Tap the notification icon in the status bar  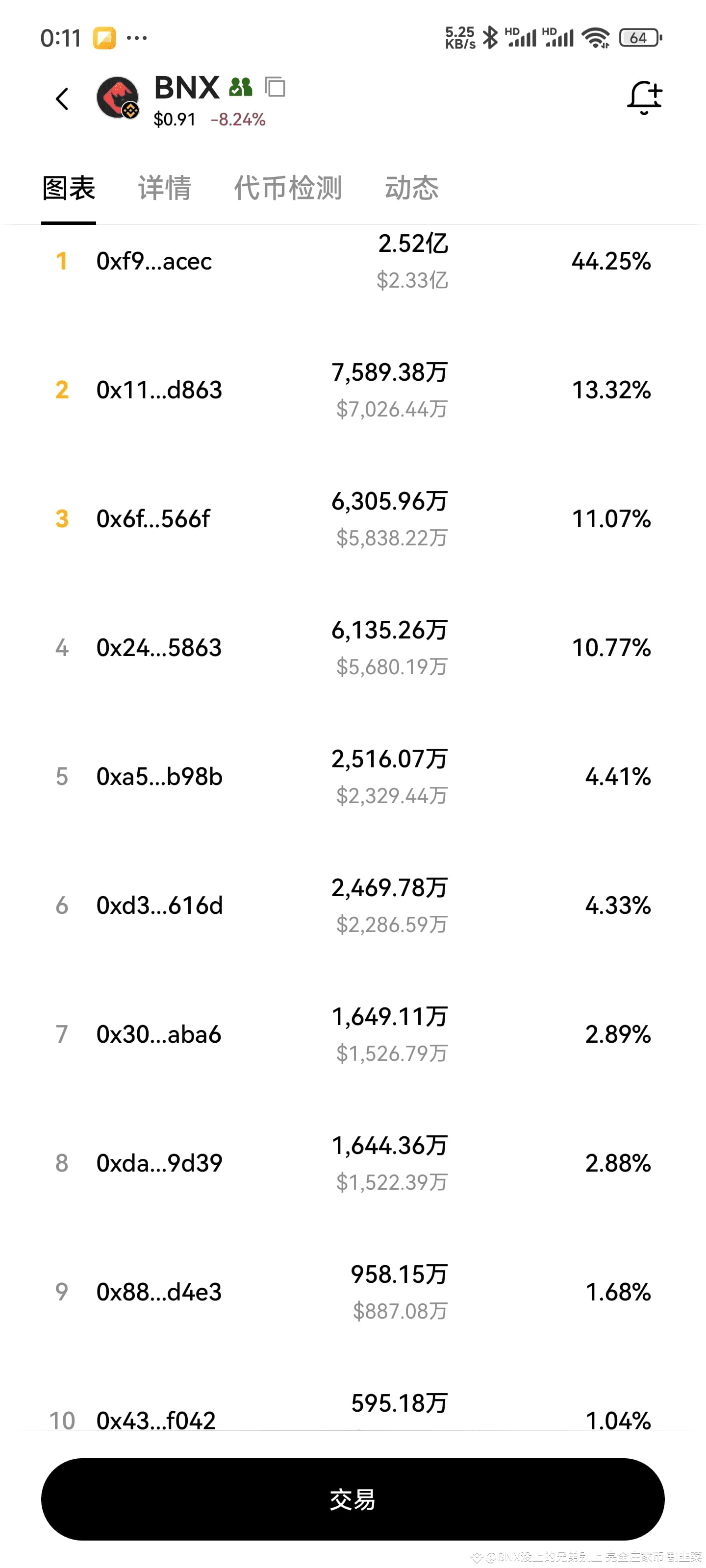click(x=104, y=38)
